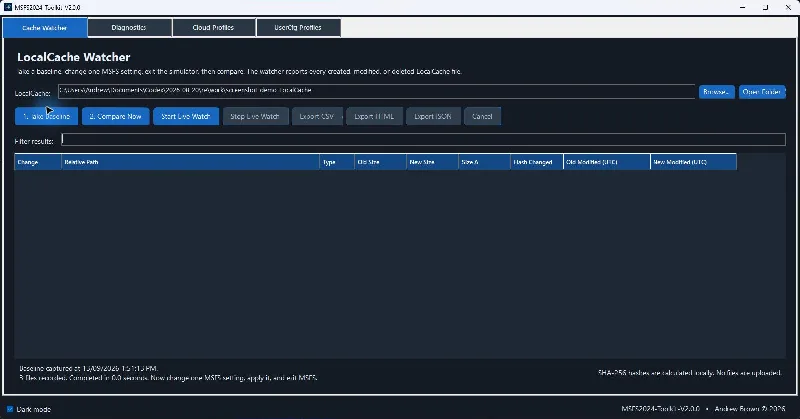
Task: Open the Diagnostics tab
Action: click(x=129, y=28)
